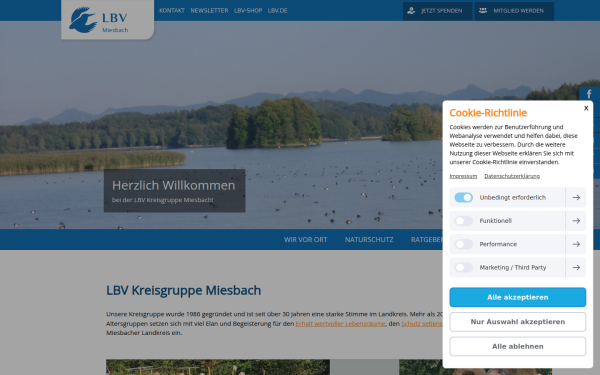Click Alle ablehnen button
600x375 pixels.
(x=517, y=346)
